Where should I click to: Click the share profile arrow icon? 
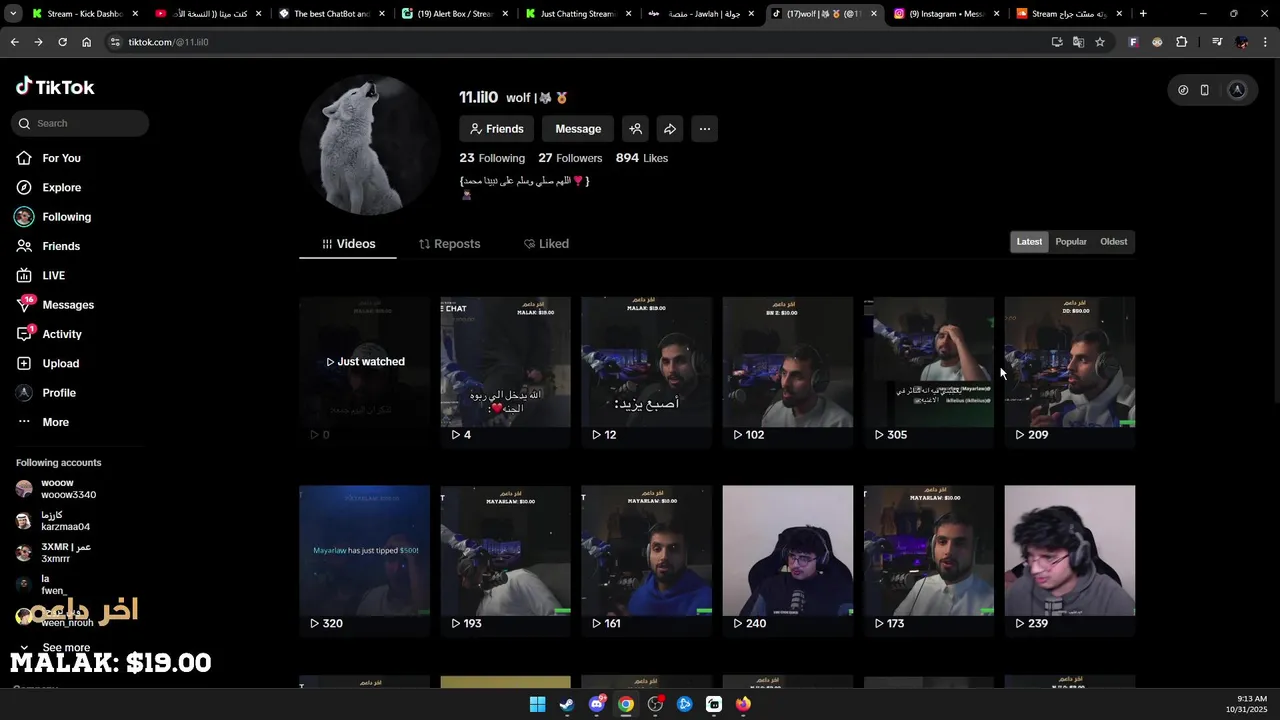tap(670, 129)
